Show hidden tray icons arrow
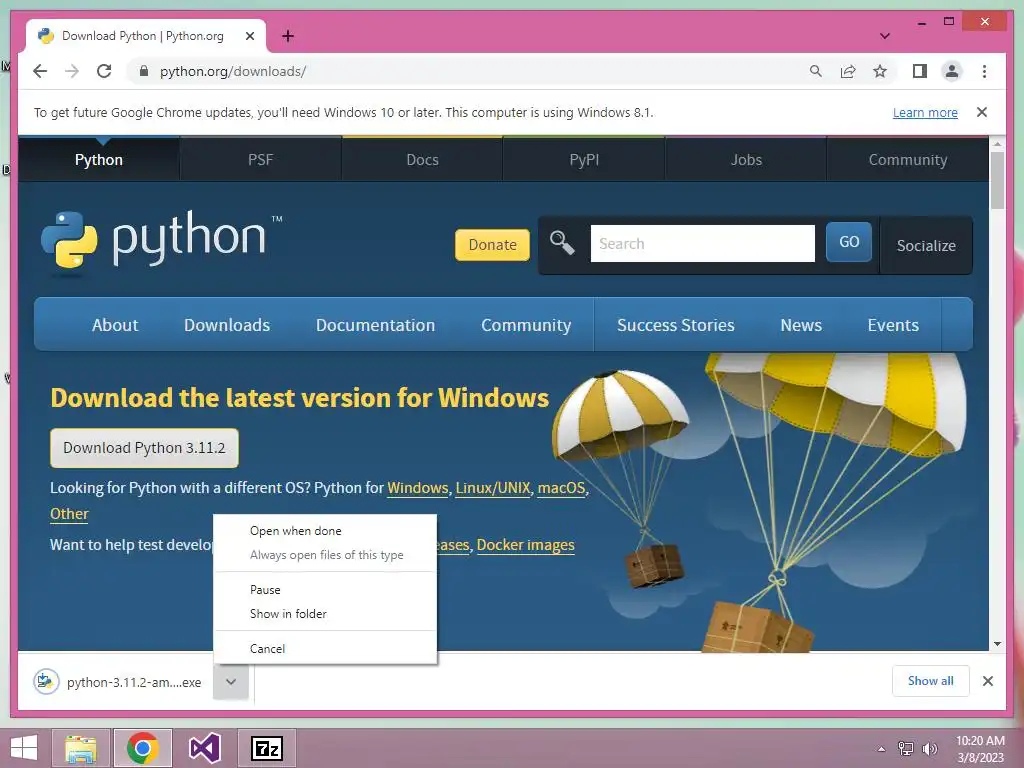 coord(882,749)
